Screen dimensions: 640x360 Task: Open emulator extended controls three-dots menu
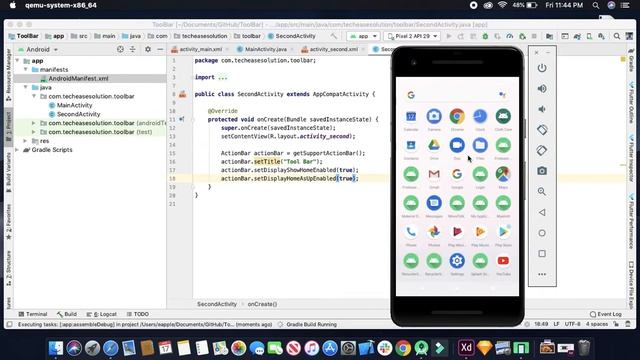coord(542,274)
